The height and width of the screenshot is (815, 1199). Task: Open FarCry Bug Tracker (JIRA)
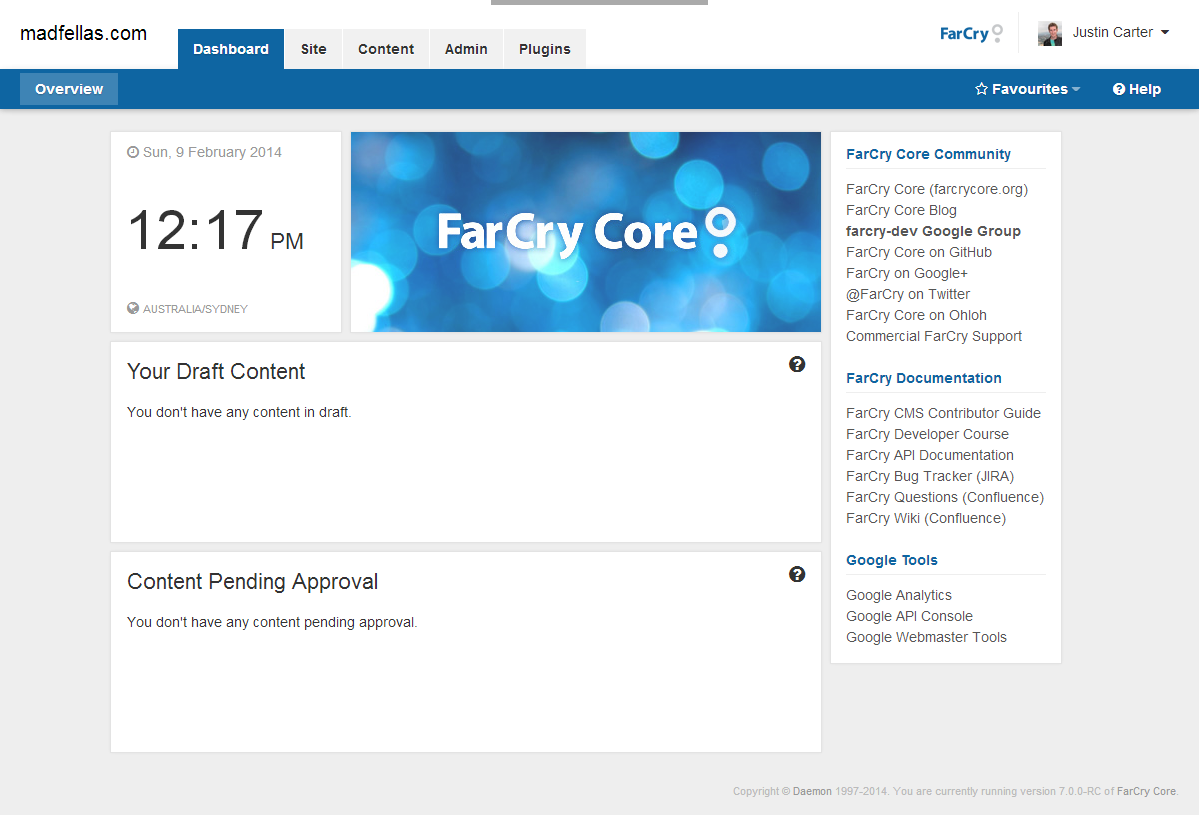point(930,476)
